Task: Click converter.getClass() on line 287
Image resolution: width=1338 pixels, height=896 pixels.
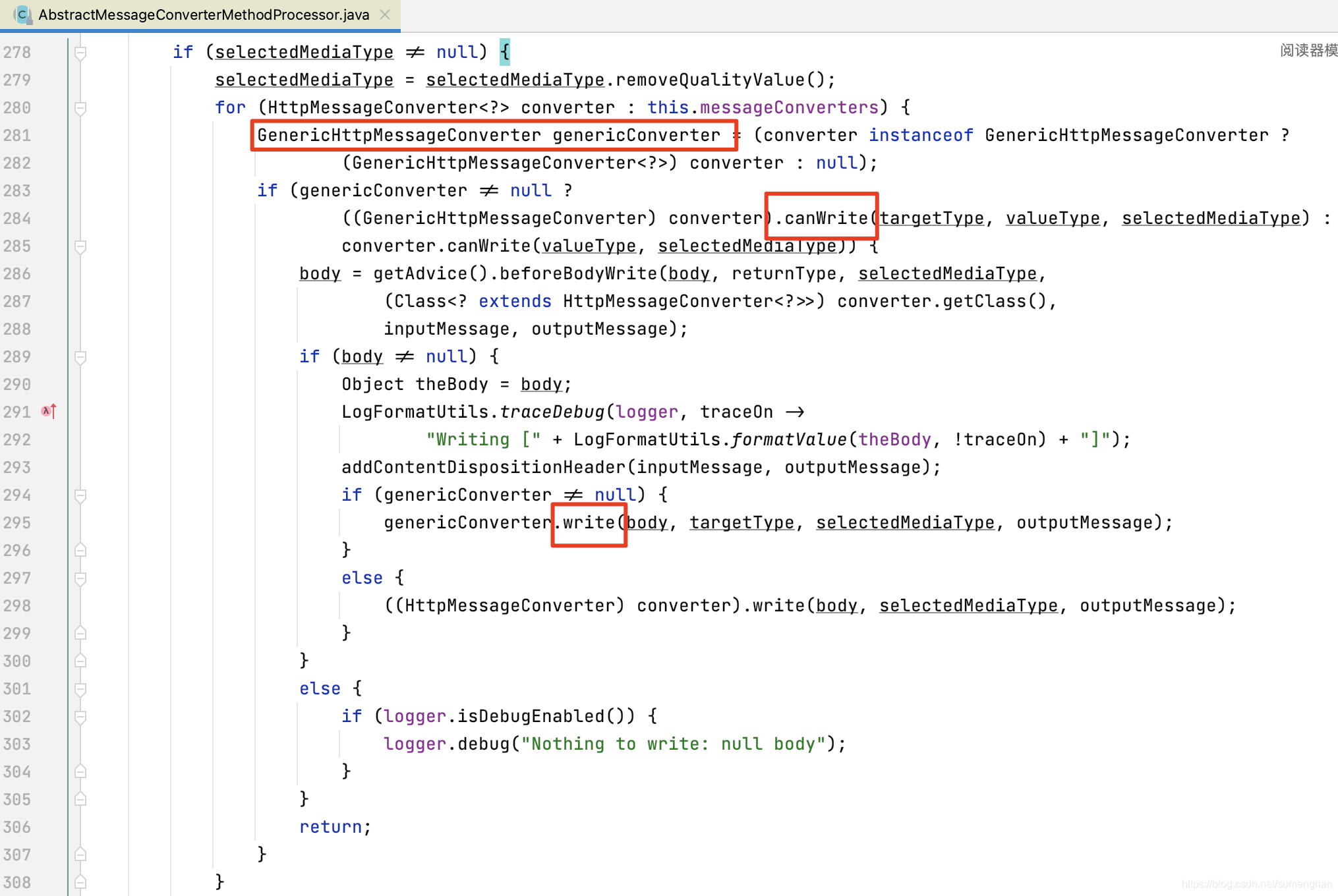Action: (x=943, y=301)
